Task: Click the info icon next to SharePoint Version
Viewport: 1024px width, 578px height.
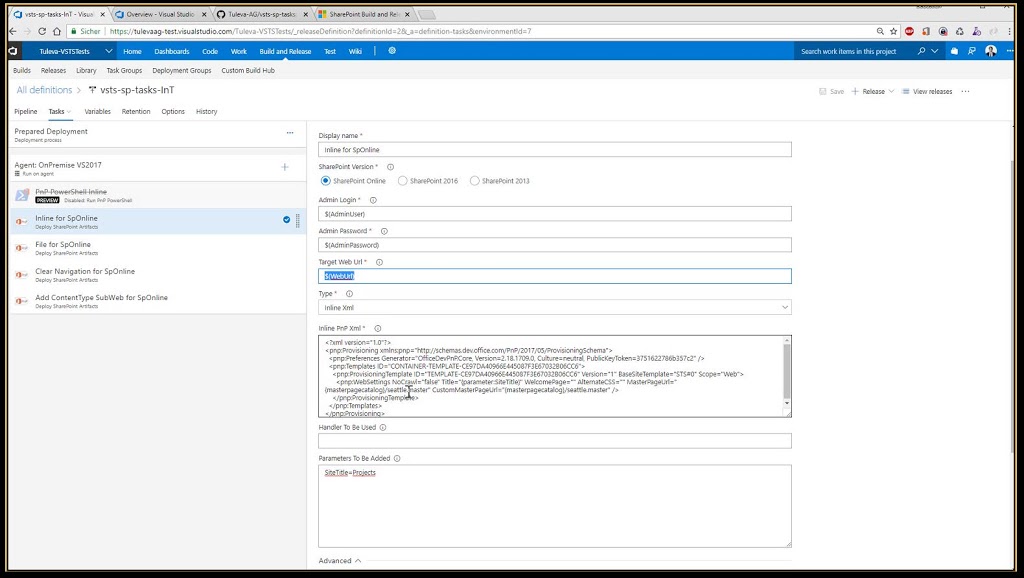Action: pos(391,167)
